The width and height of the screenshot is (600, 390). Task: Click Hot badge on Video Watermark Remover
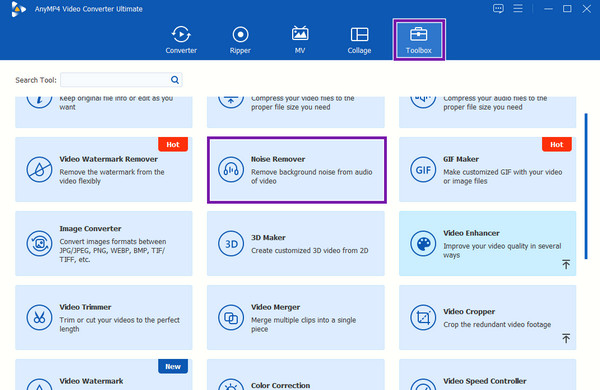coord(173,144)
